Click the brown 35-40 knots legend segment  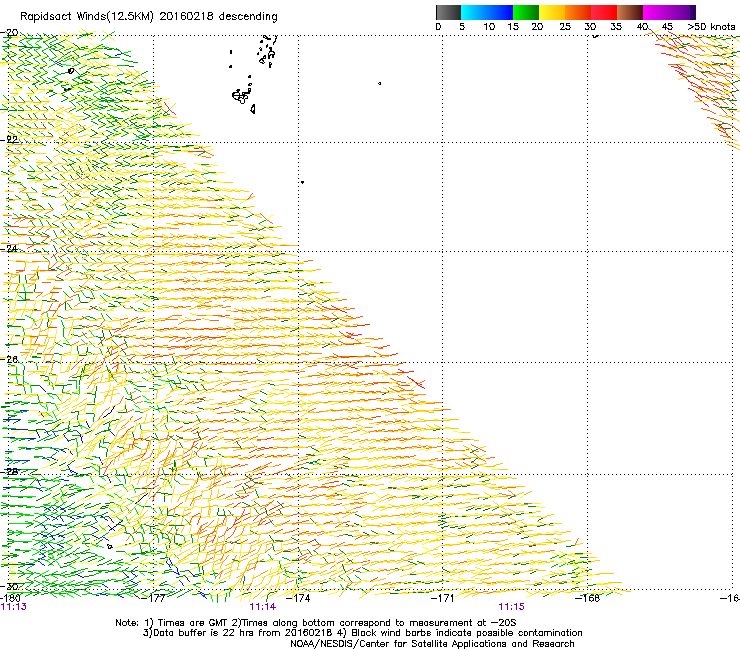(630, 12)
